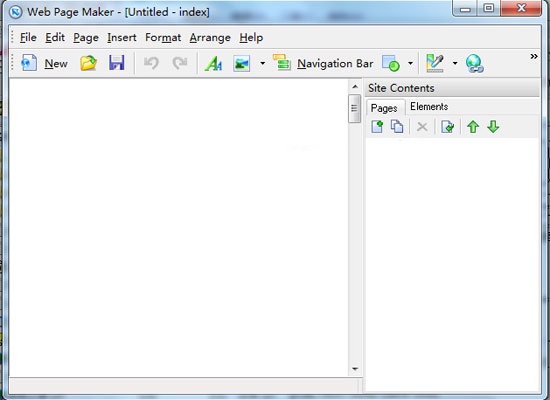Switch to the Elements tab
The height and width of the screenshot is (400, 550).
pos(429,107)
